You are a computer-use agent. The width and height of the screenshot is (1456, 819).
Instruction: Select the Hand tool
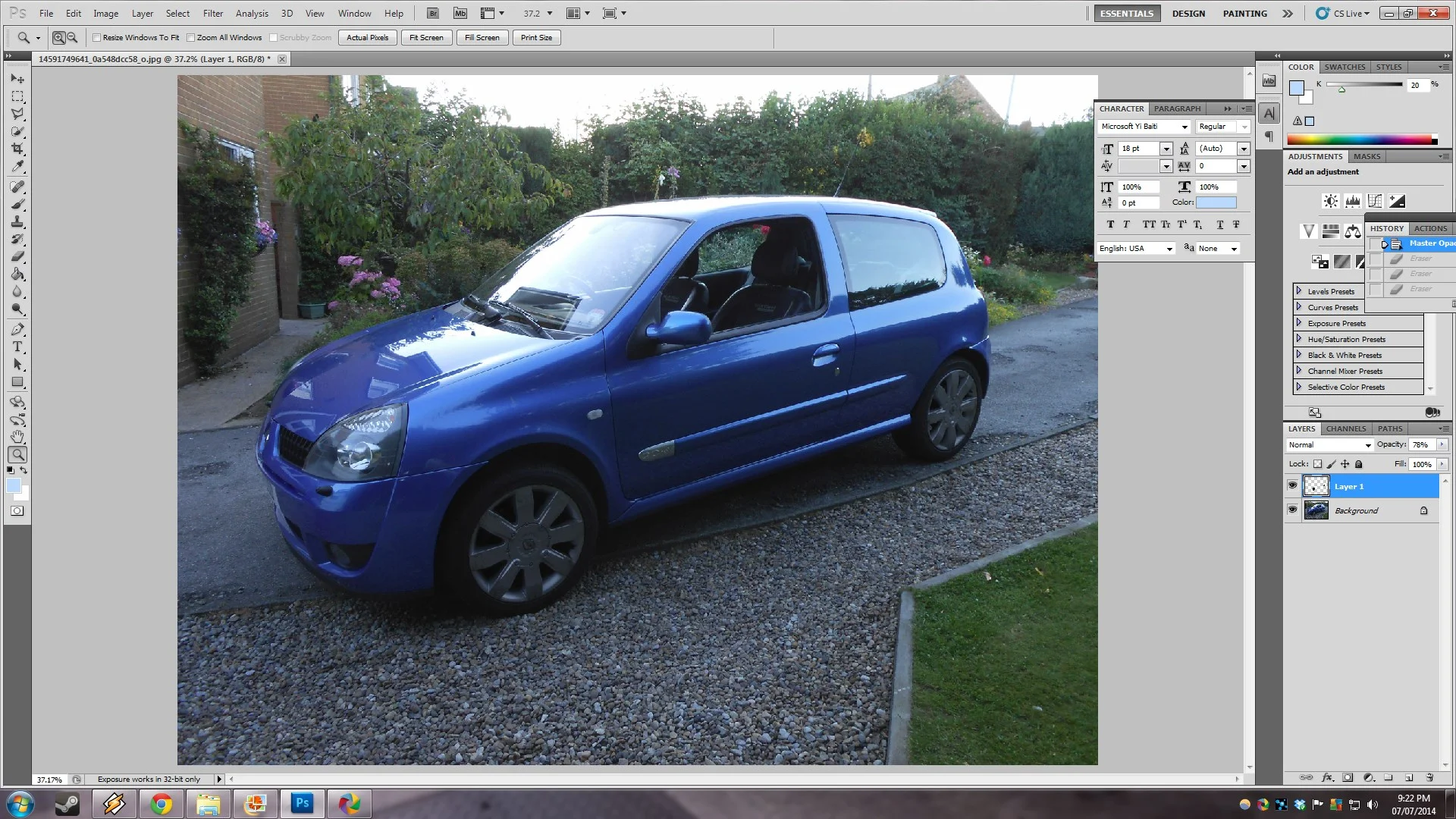pos(17,437)
